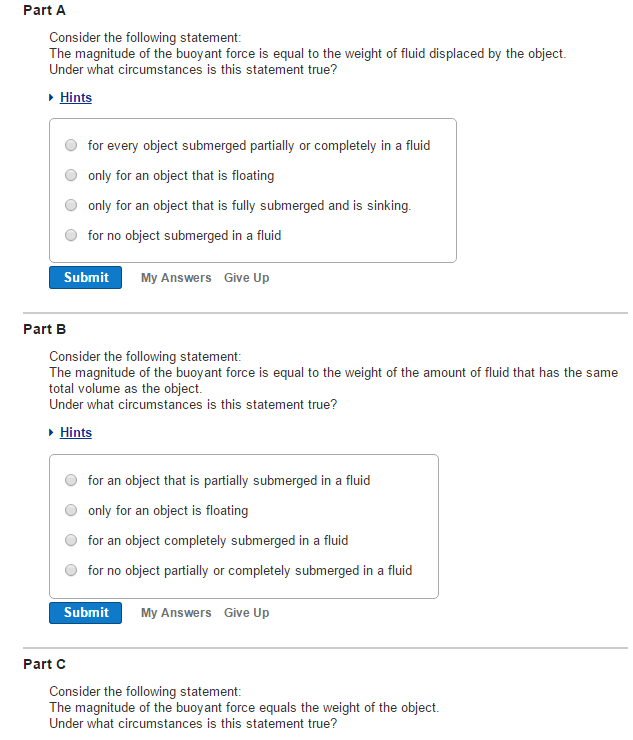This screenshot has width=633, height=740.
Task: Click the Part C heading
Action: pos(44,664)
